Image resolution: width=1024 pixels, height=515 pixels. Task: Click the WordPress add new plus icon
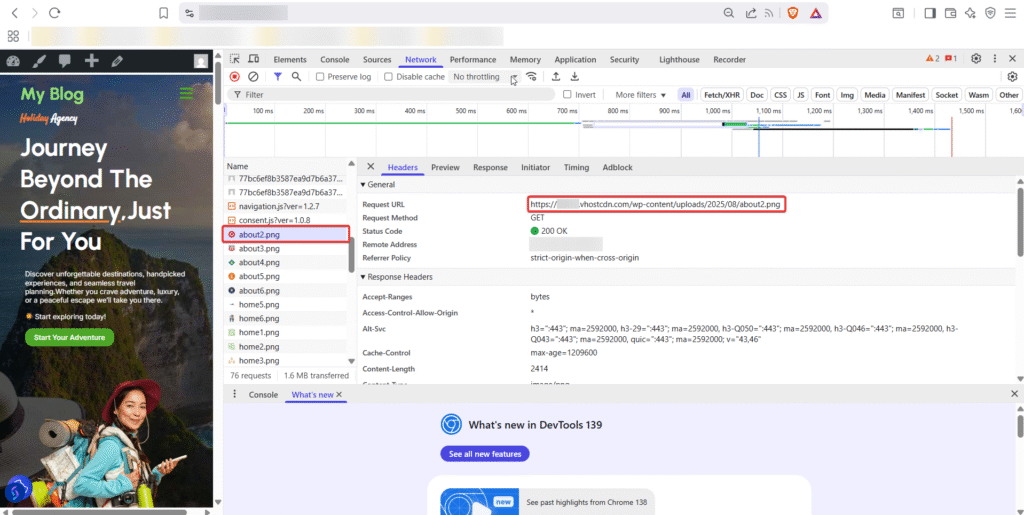click(x=91, y=61)
